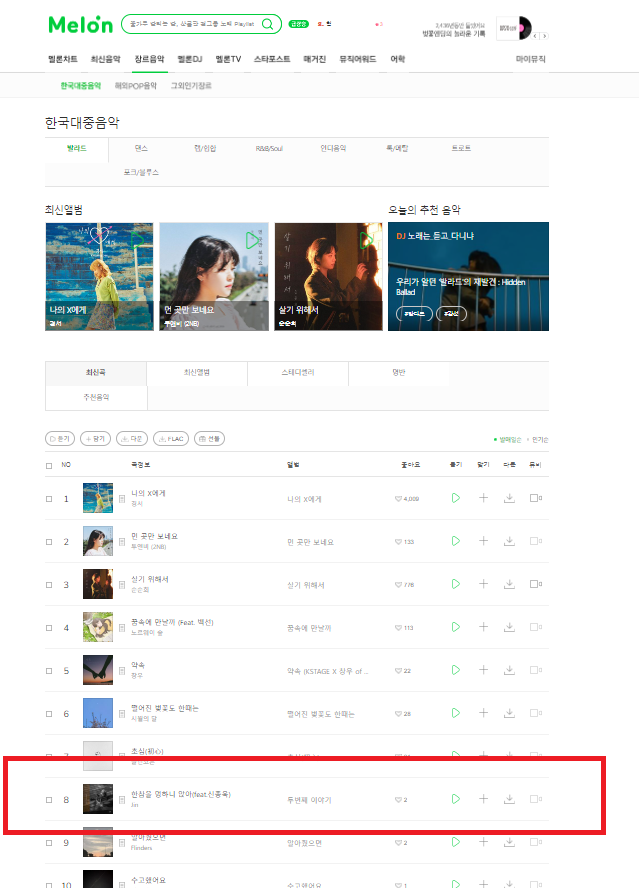Screen dimensions: 639x888
Task: Open the music video icon for track 1
Action: (x=535, y=498)
